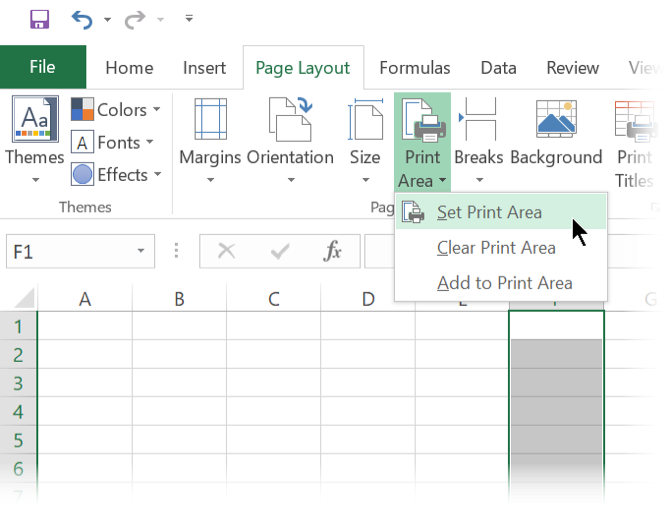Click the Print Titles button
The height and width of the screenshot is (510, 670).
point(635,144)
